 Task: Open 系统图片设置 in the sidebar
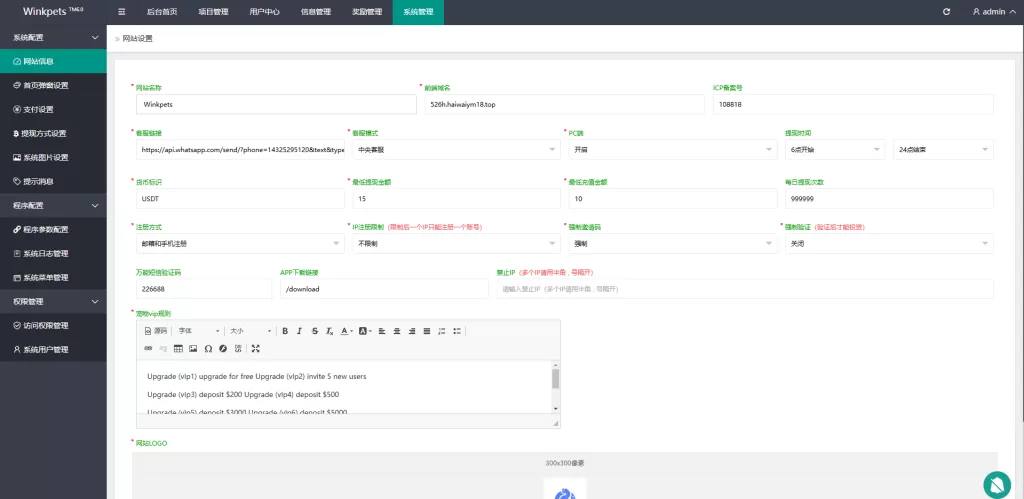click(x=53, y=157)
